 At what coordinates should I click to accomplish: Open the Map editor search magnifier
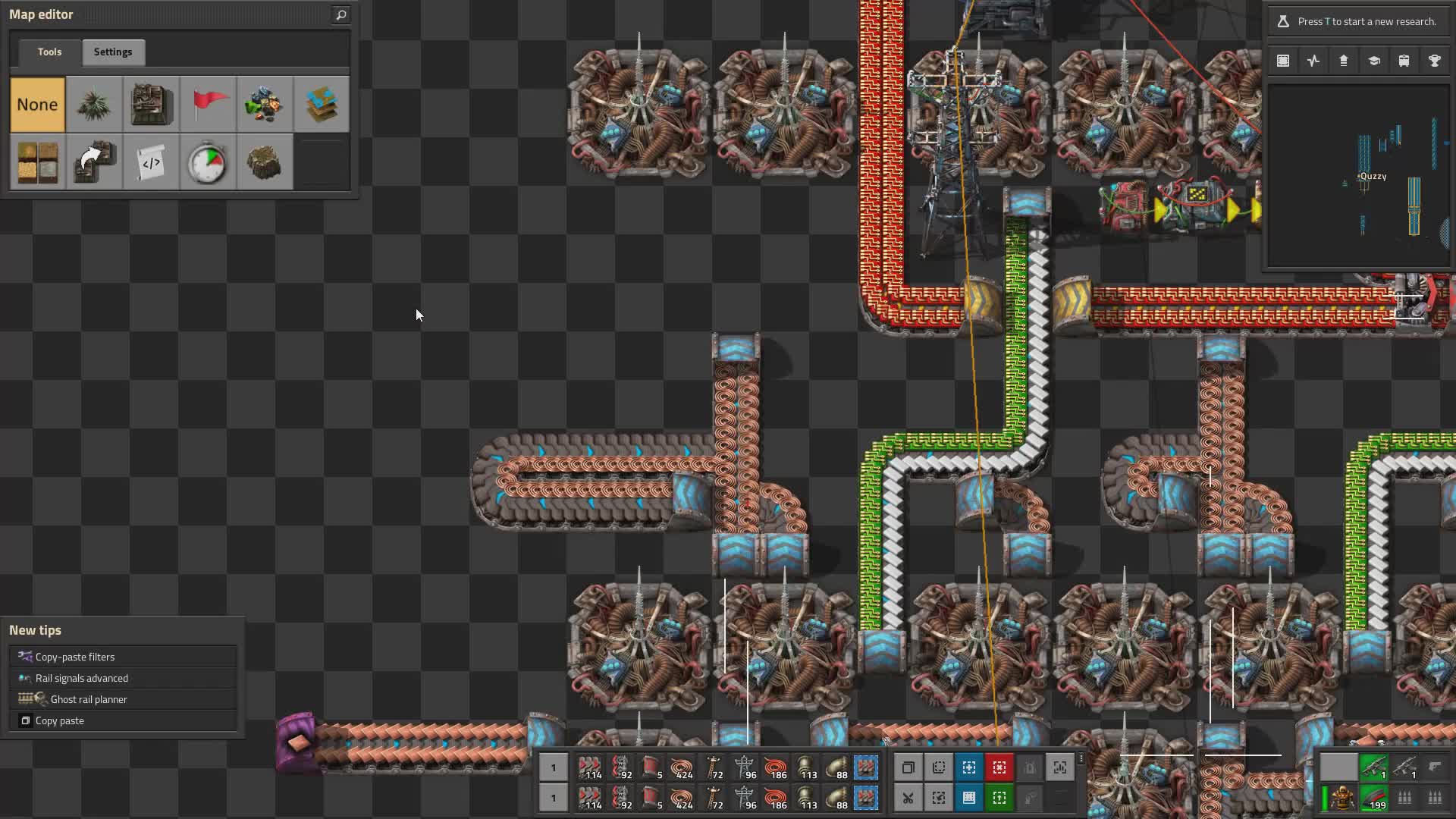[x=340, y=14]
